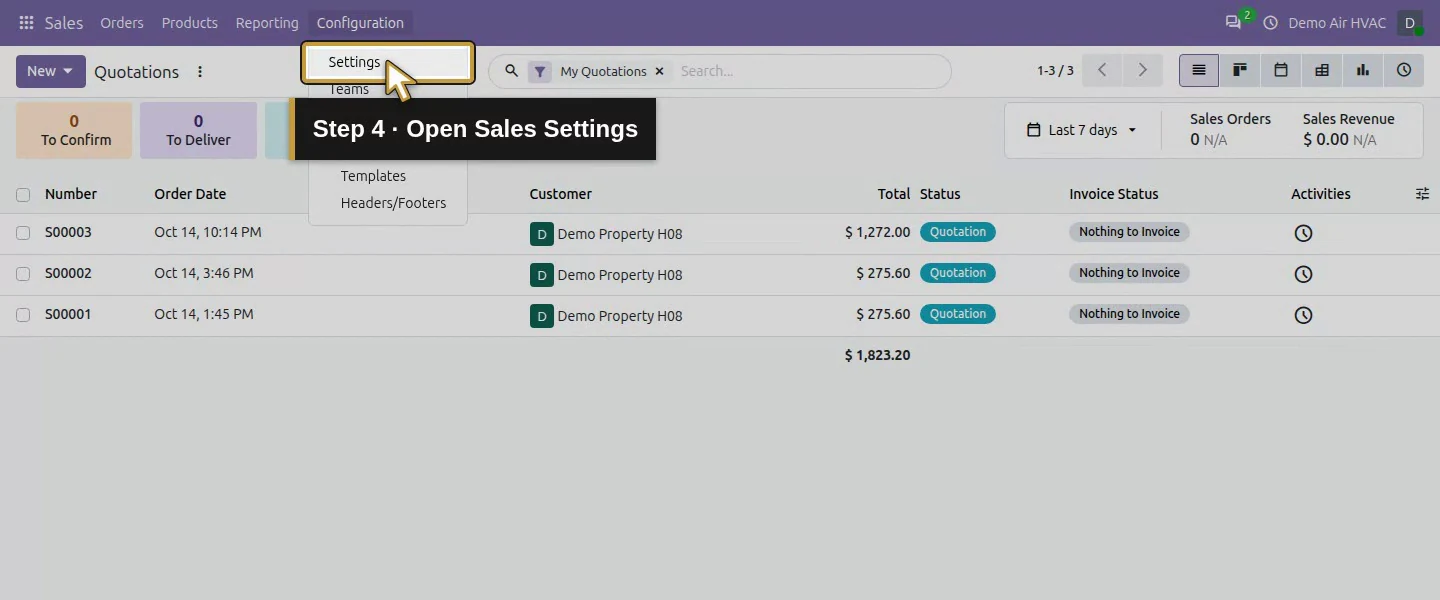The height and width of the screenshot is (600, 1440).
Task: Open optional columns adjust icon
Action: pyautogui.click(x=1422, y=194)
